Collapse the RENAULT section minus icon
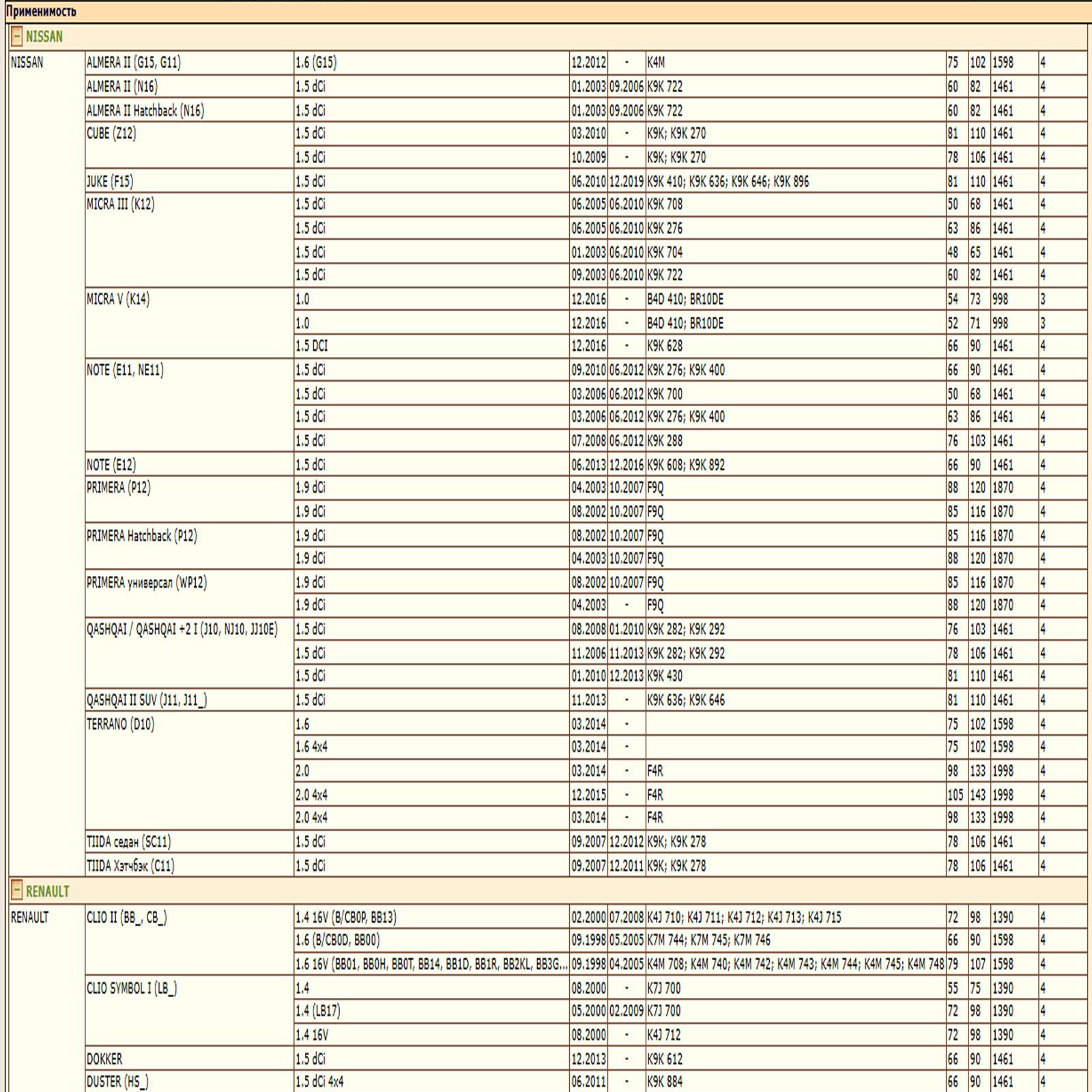 (17, 891)
